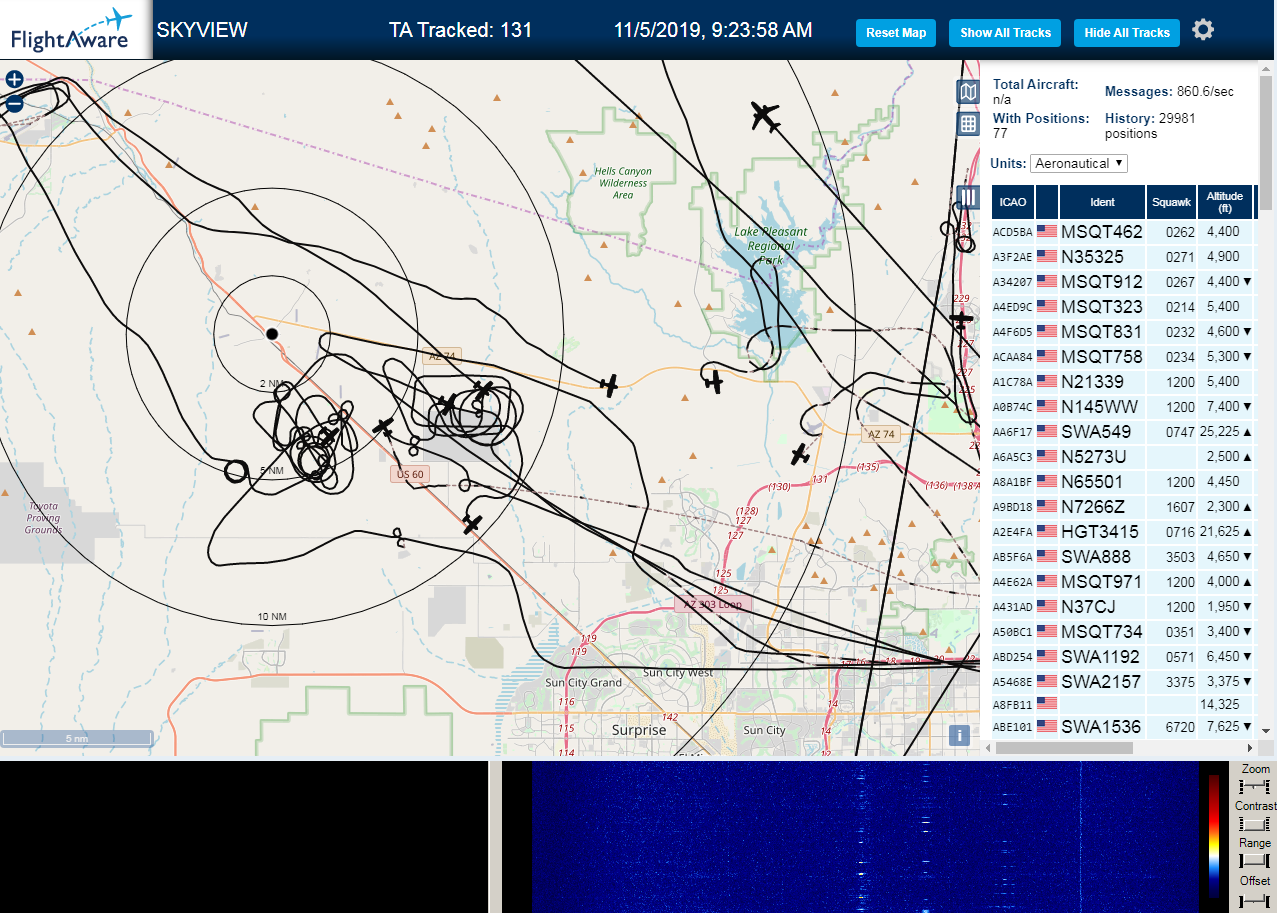Click the receiver location black dot
Image resolution: width=1277 pixels, height=913 pixels.
pyautogui.click(x=271, y=334)
